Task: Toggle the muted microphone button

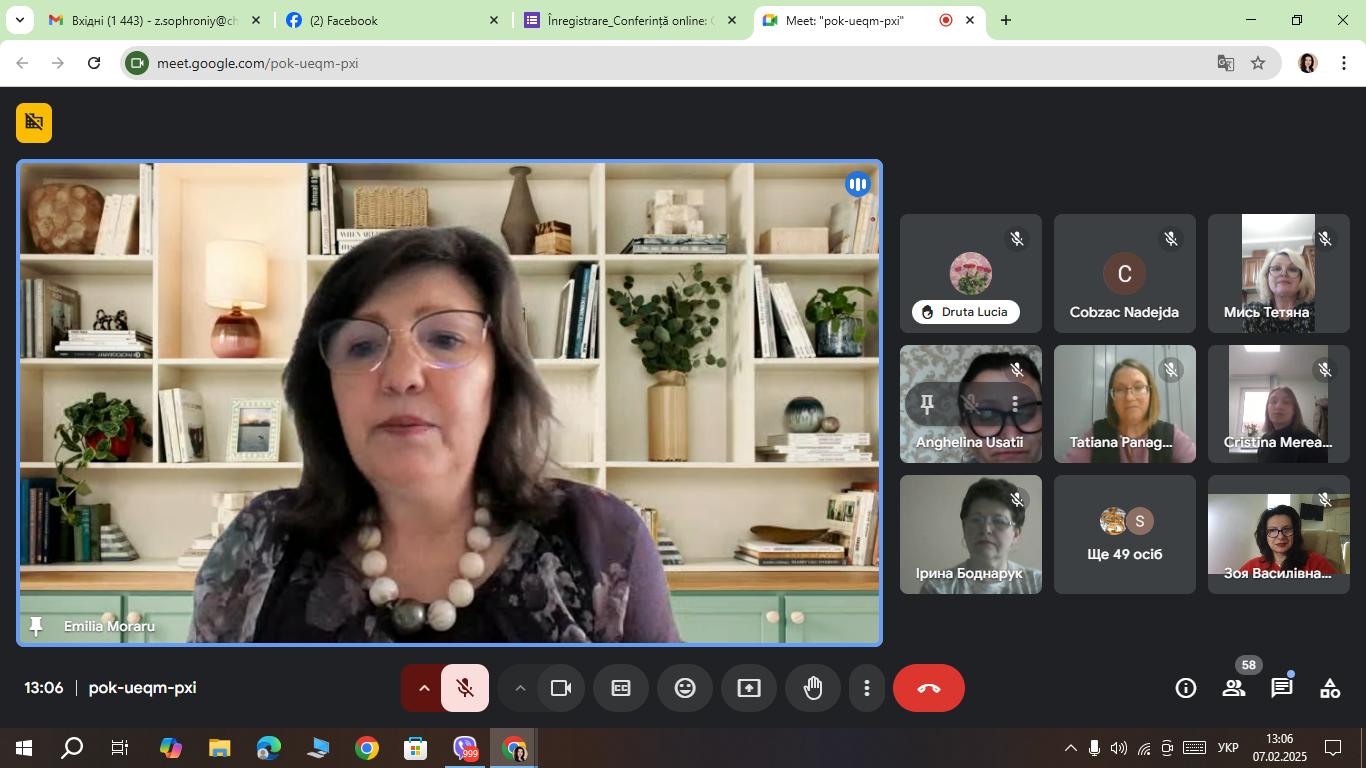Action: pos(465,688)
